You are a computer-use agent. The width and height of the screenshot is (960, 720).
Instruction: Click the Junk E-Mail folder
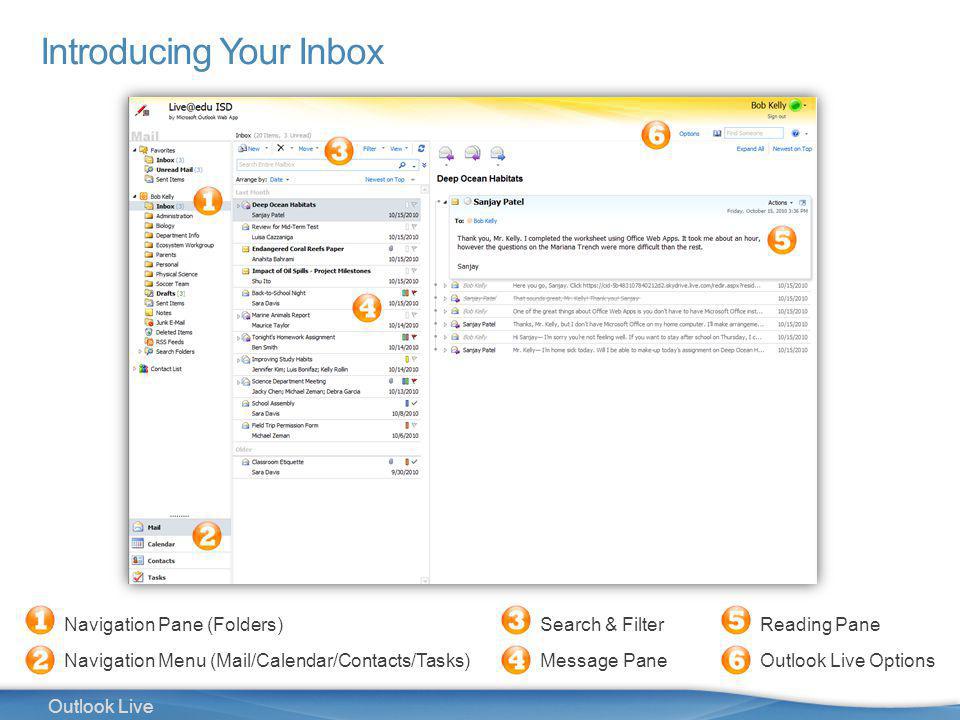tap(165, 322)
